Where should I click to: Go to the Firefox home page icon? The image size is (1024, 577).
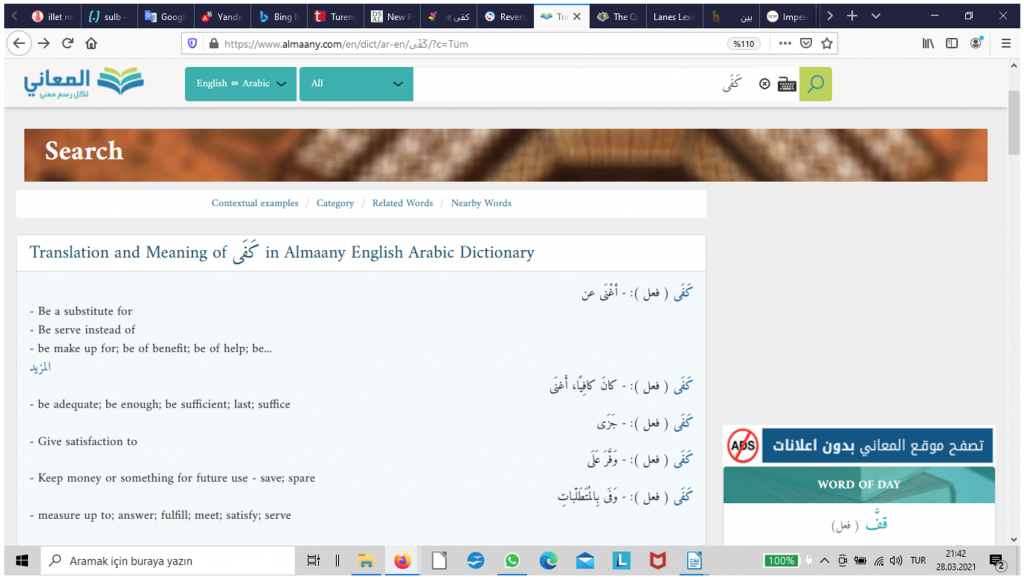[x=92, y=44]
